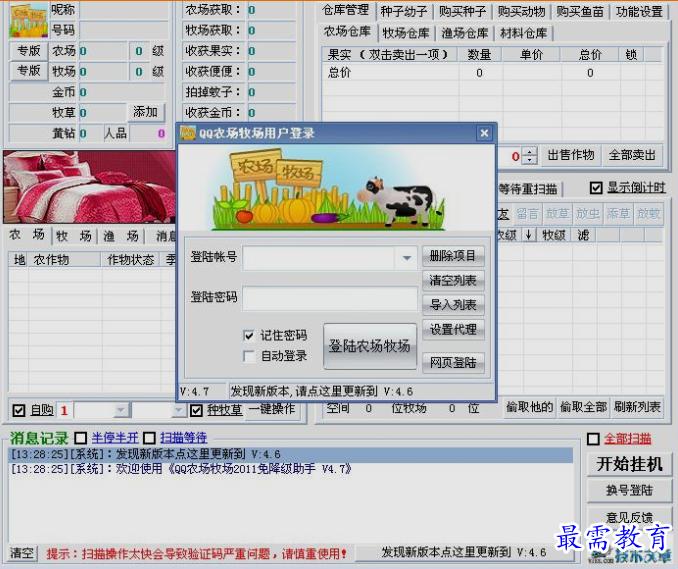Toggle the 记住密码 checkbox
This screenshot has width=678, height=569.
tap(249, 335)
